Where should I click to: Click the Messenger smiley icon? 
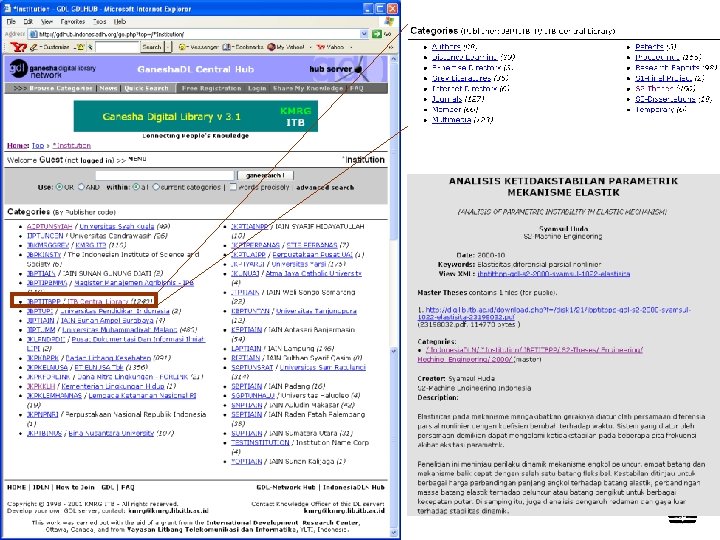coord(182,47)
